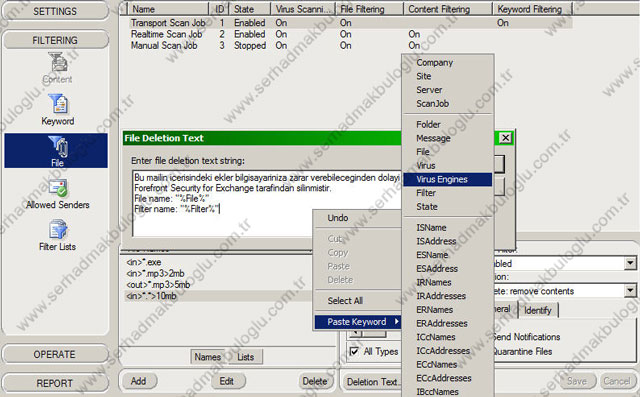Choose Undo in the context menu
The height and width of the screenshot is (397, 640).
pyautogui.click(x=338, y=218)
